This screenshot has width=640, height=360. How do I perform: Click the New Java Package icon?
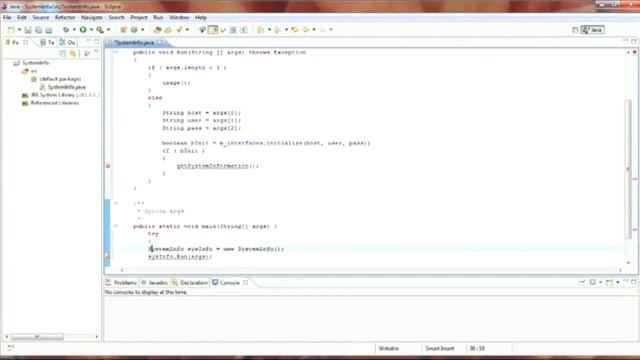coord(123,30)
